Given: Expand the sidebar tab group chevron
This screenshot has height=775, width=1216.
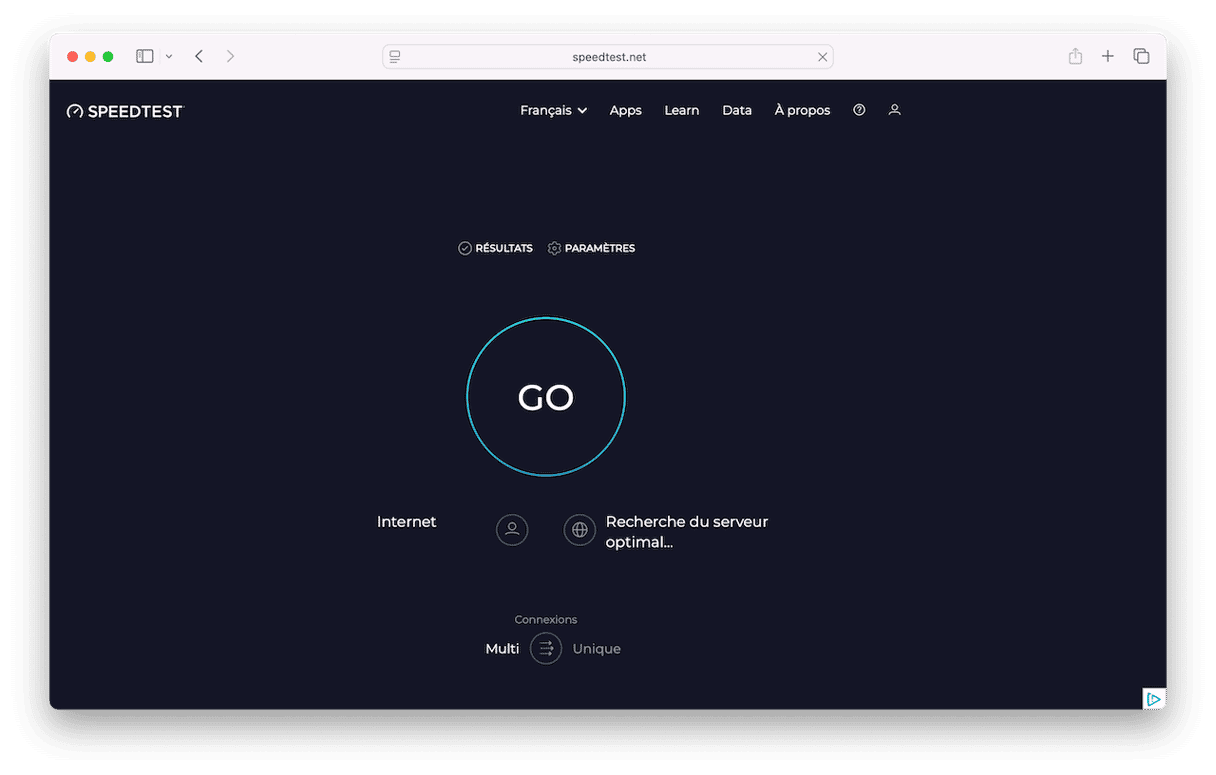Looking at the screenshot, I should 169,57.
